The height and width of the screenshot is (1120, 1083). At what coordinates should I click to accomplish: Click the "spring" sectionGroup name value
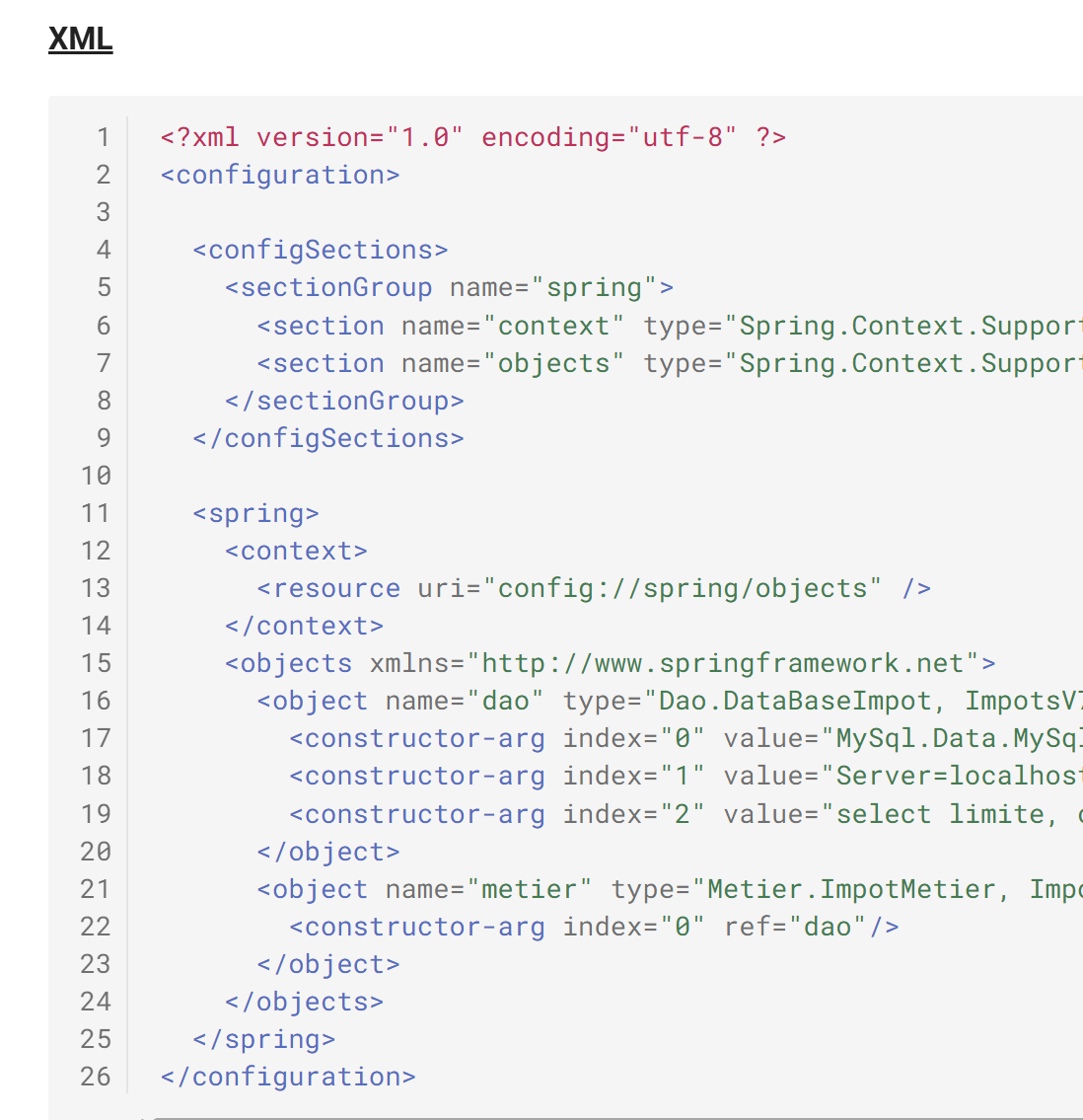(595, 287)
